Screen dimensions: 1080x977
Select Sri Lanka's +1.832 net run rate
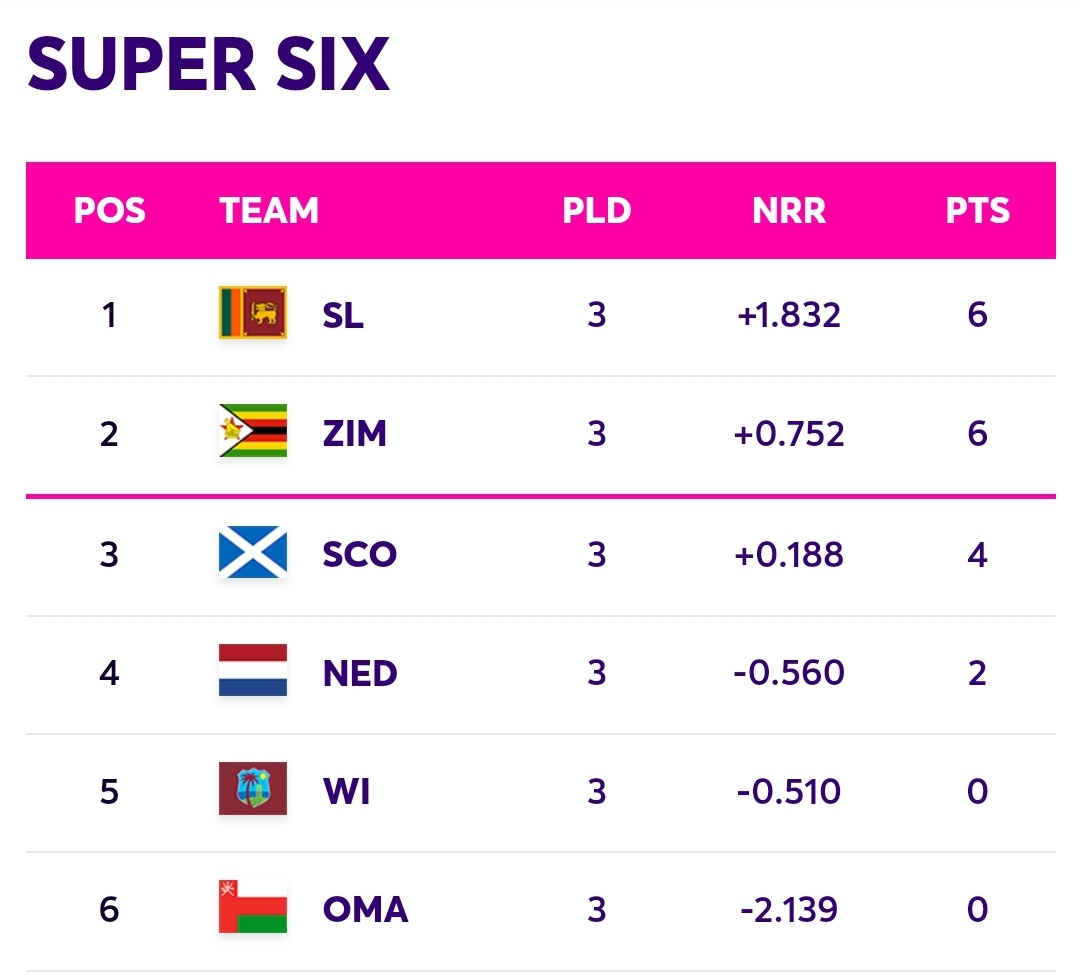pos(789,316)
